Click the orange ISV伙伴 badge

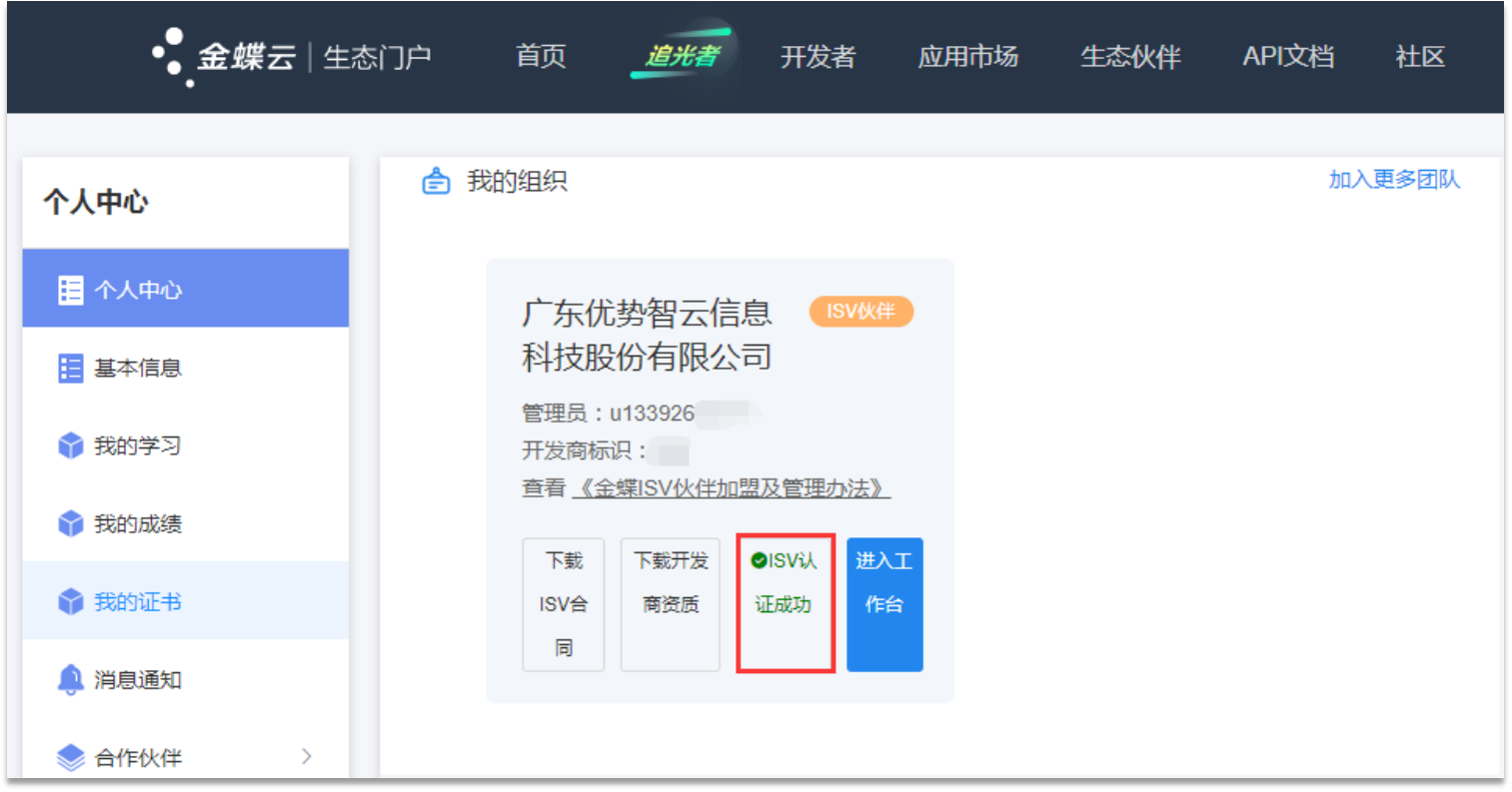[x=861, y=312]
